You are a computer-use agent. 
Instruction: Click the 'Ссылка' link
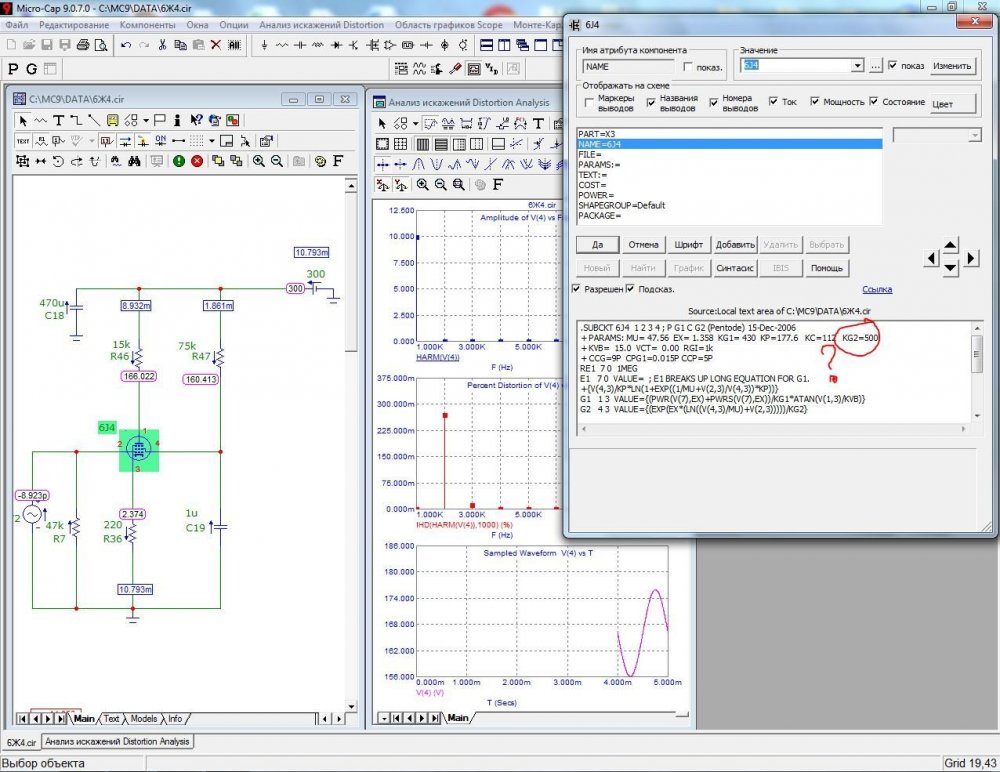[x=876, y=289]
